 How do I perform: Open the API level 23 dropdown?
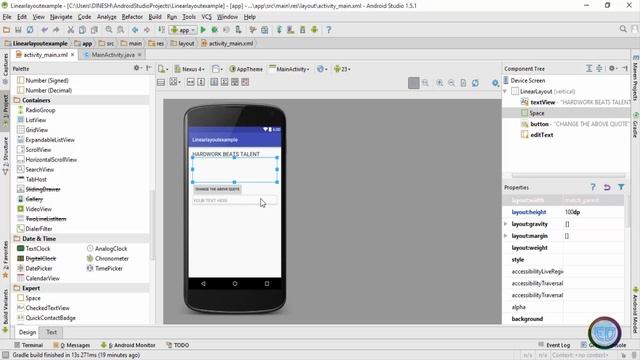(x=342, y=69)
